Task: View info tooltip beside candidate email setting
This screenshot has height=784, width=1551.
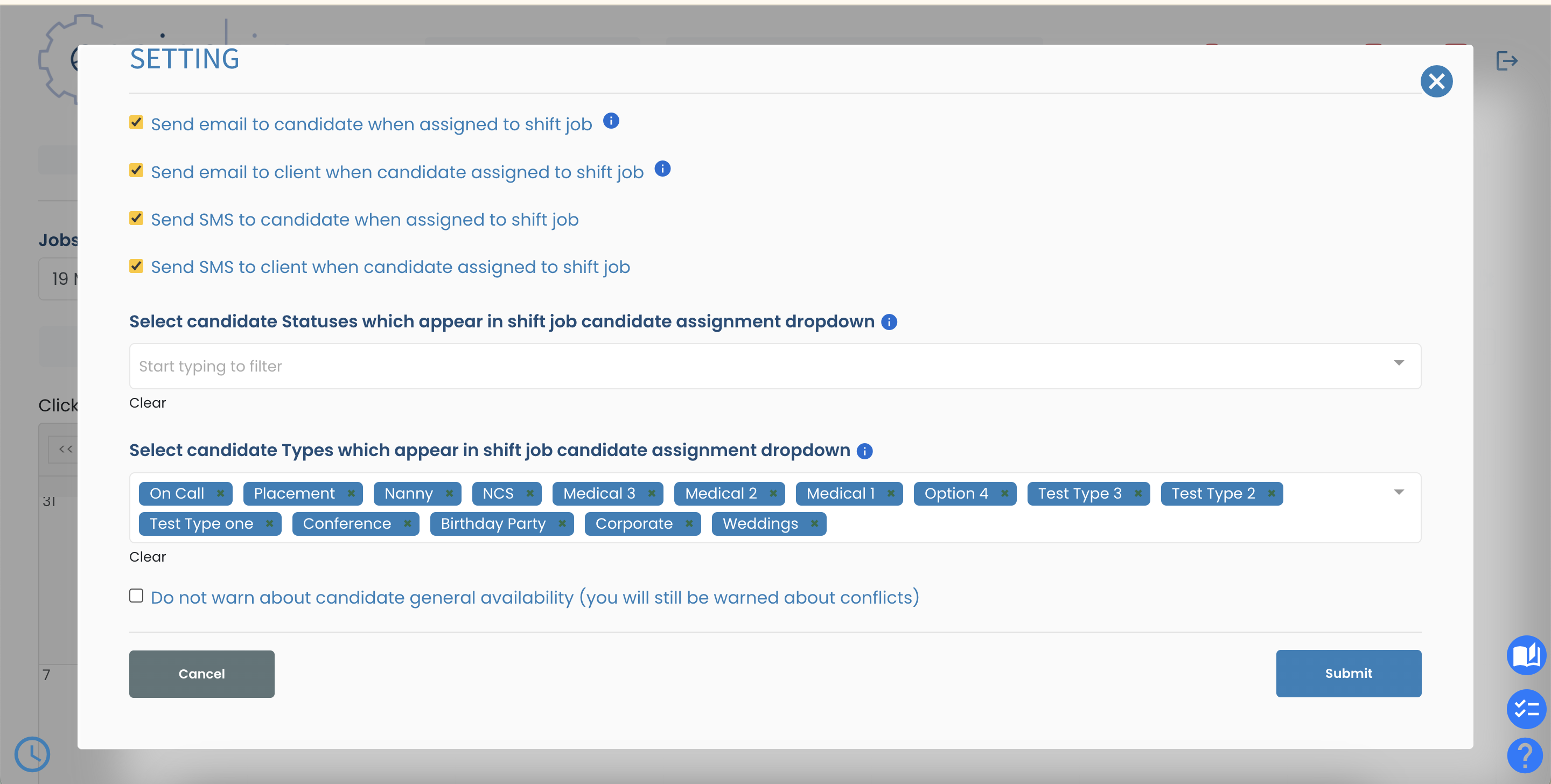Action: [611, 121]
